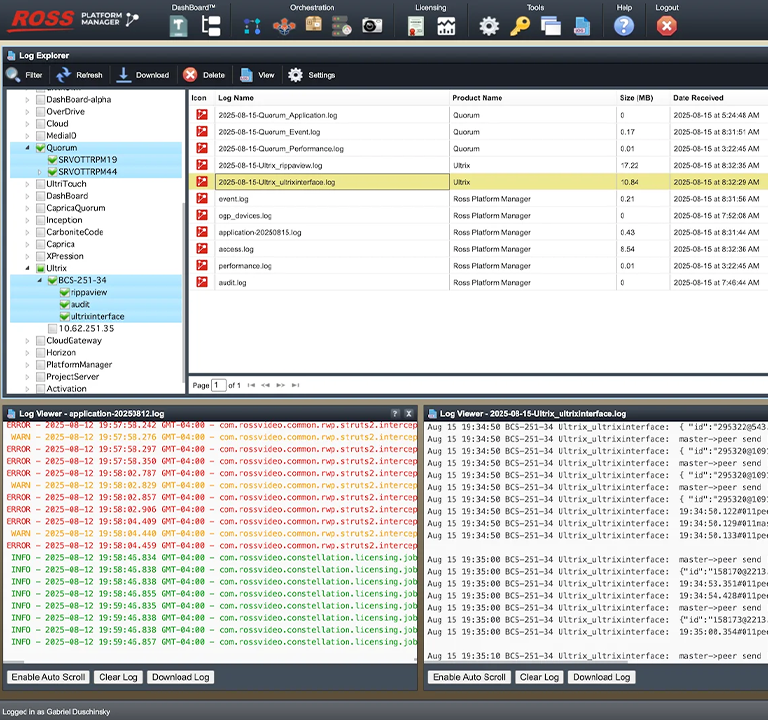Screen dimensions: 768x720
Task: Collapse the Quorum tree node
Action: (x=27, y=147)
